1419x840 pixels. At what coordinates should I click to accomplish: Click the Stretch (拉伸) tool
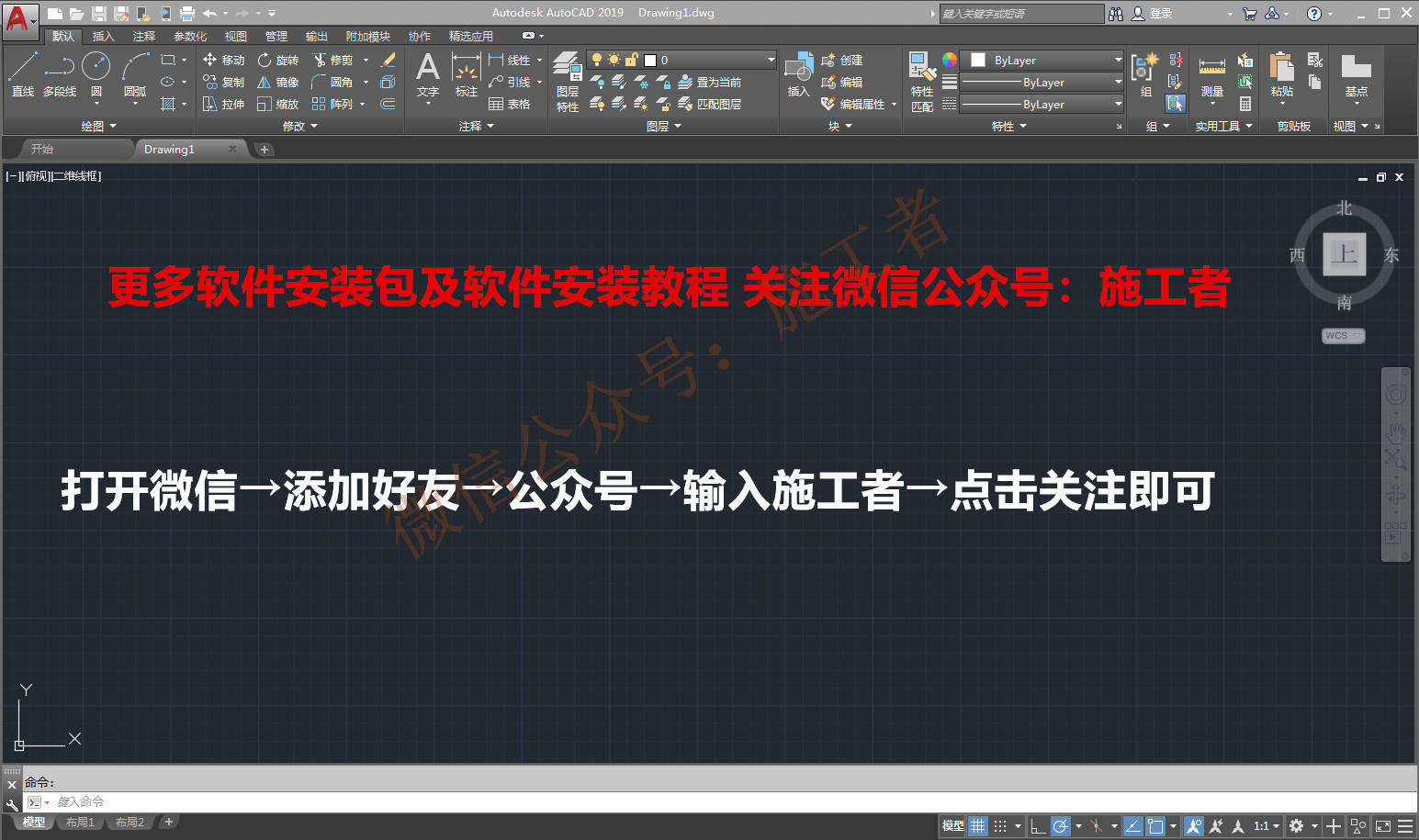tap(223, 104)
